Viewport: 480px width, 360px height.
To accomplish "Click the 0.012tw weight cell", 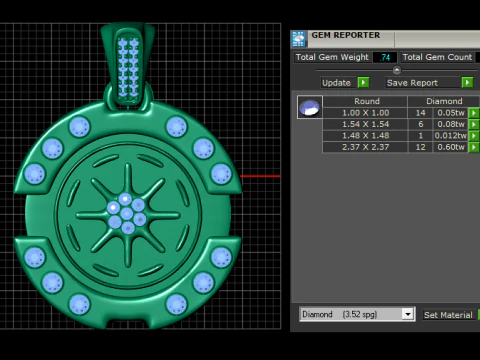I will pyautogui.click(x=451, y=136).
